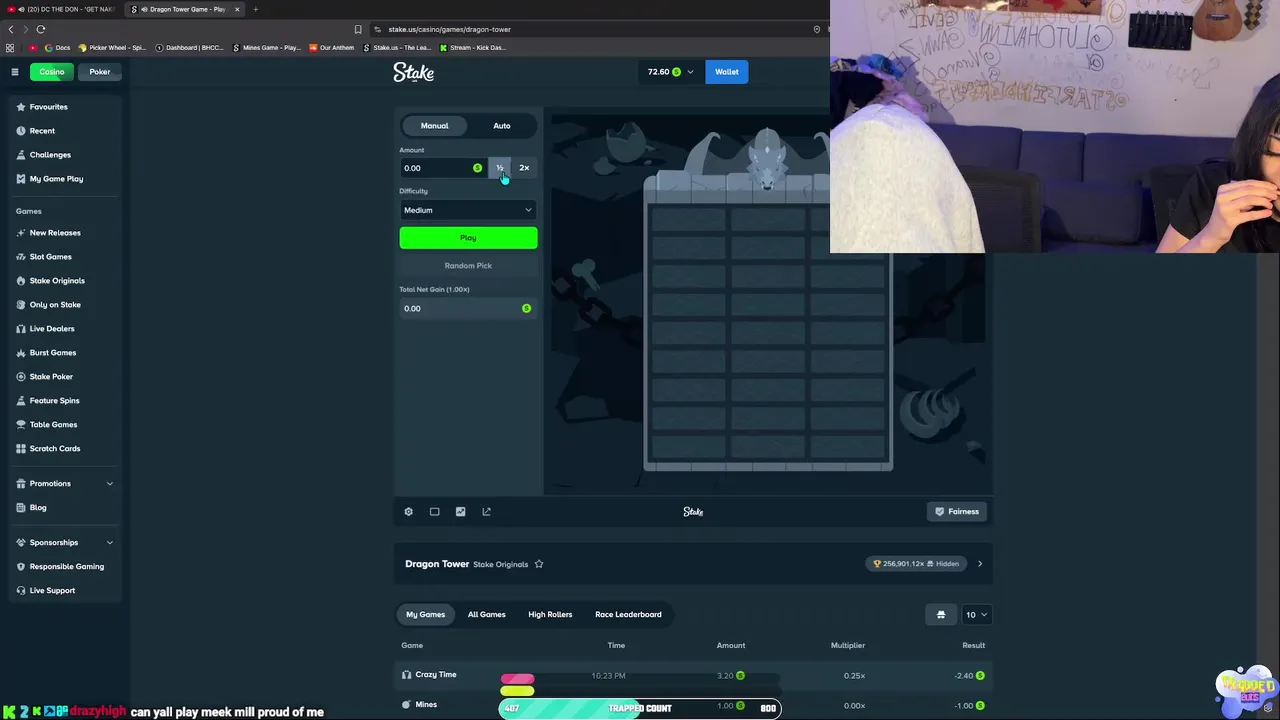
Task: Halve the bet with ½ button
Action: point(500,168)
